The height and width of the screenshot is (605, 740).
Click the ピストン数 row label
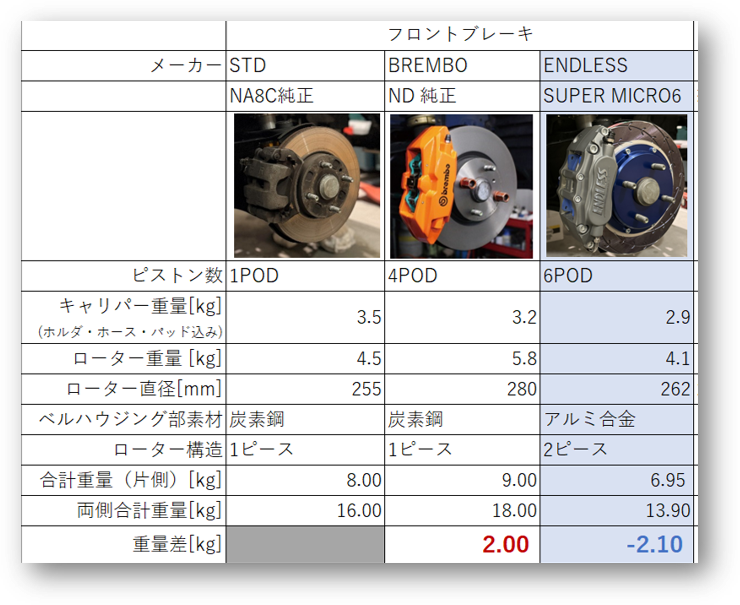[177, 276]
